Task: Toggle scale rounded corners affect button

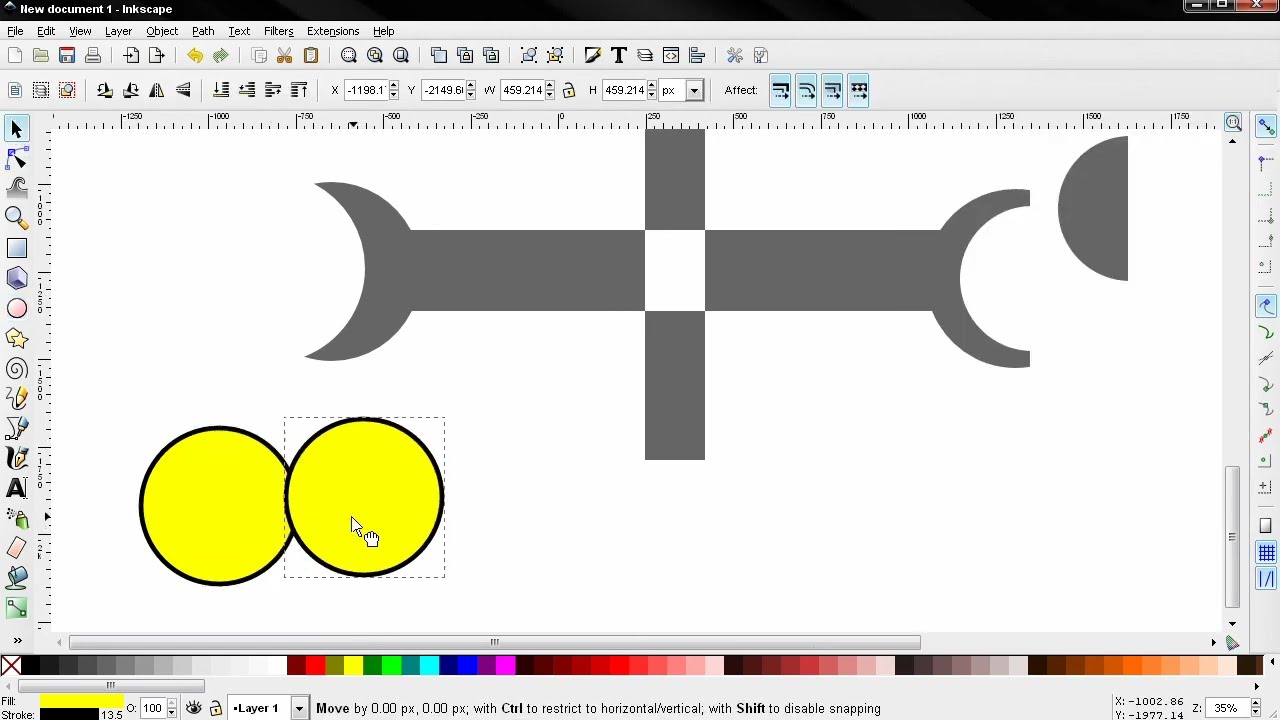Action: tap(807, 90)
